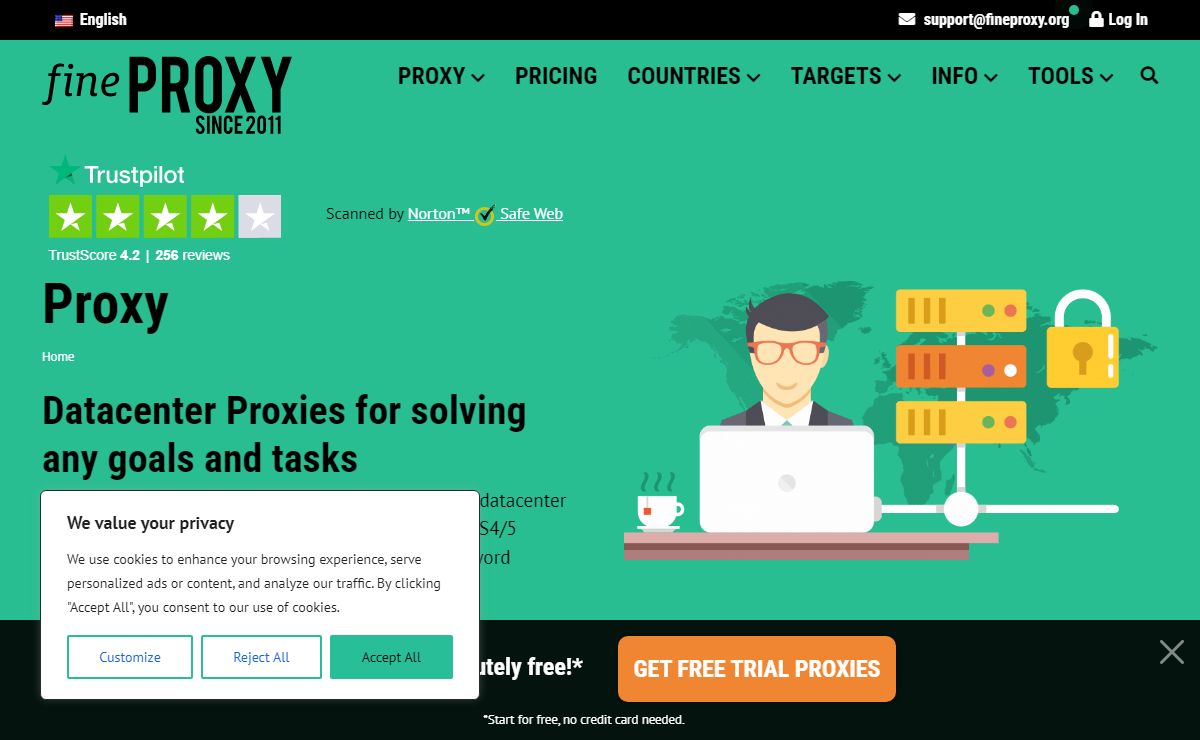Screen dimensions: 1200x740
Task: Click the Norton checkmark badge icon
Action: (485, 214)
